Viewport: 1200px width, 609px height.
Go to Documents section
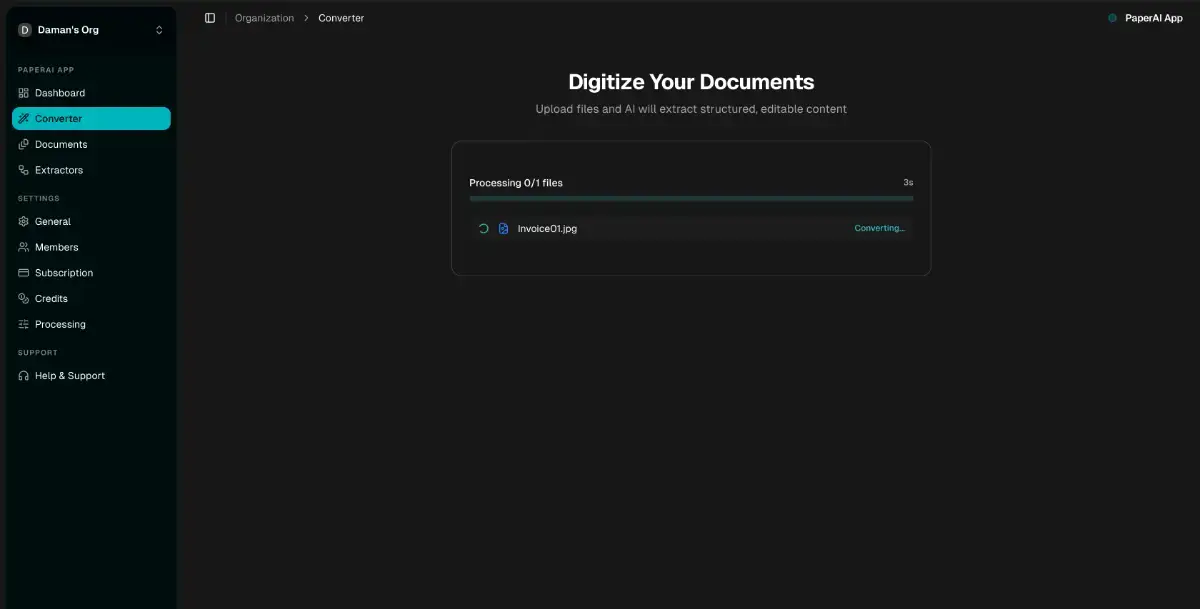click(91, 144)
